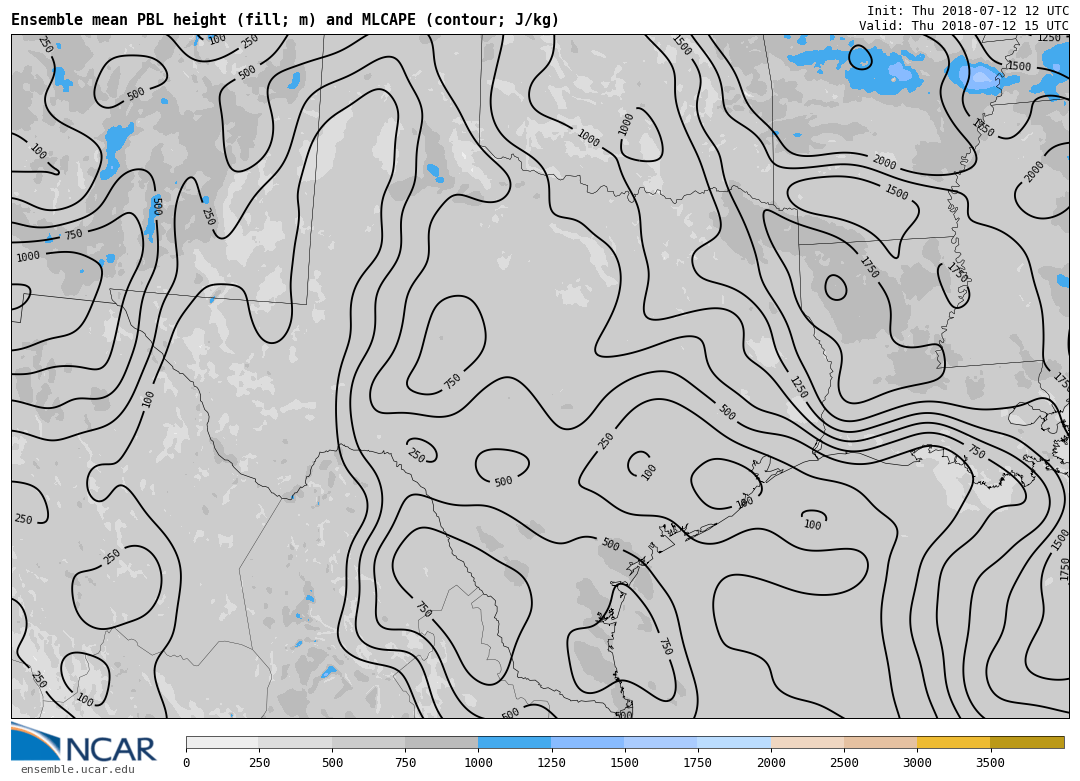Open the ensemble.ucar.edu link text
The width and height of the screenshot is (1080, 781).
coord(78,769)
